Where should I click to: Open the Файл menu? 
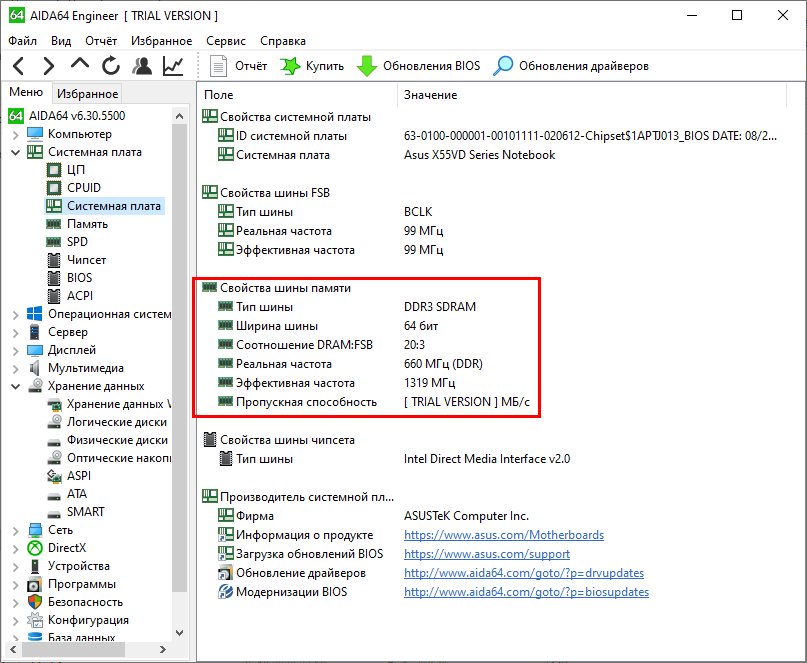23,41
